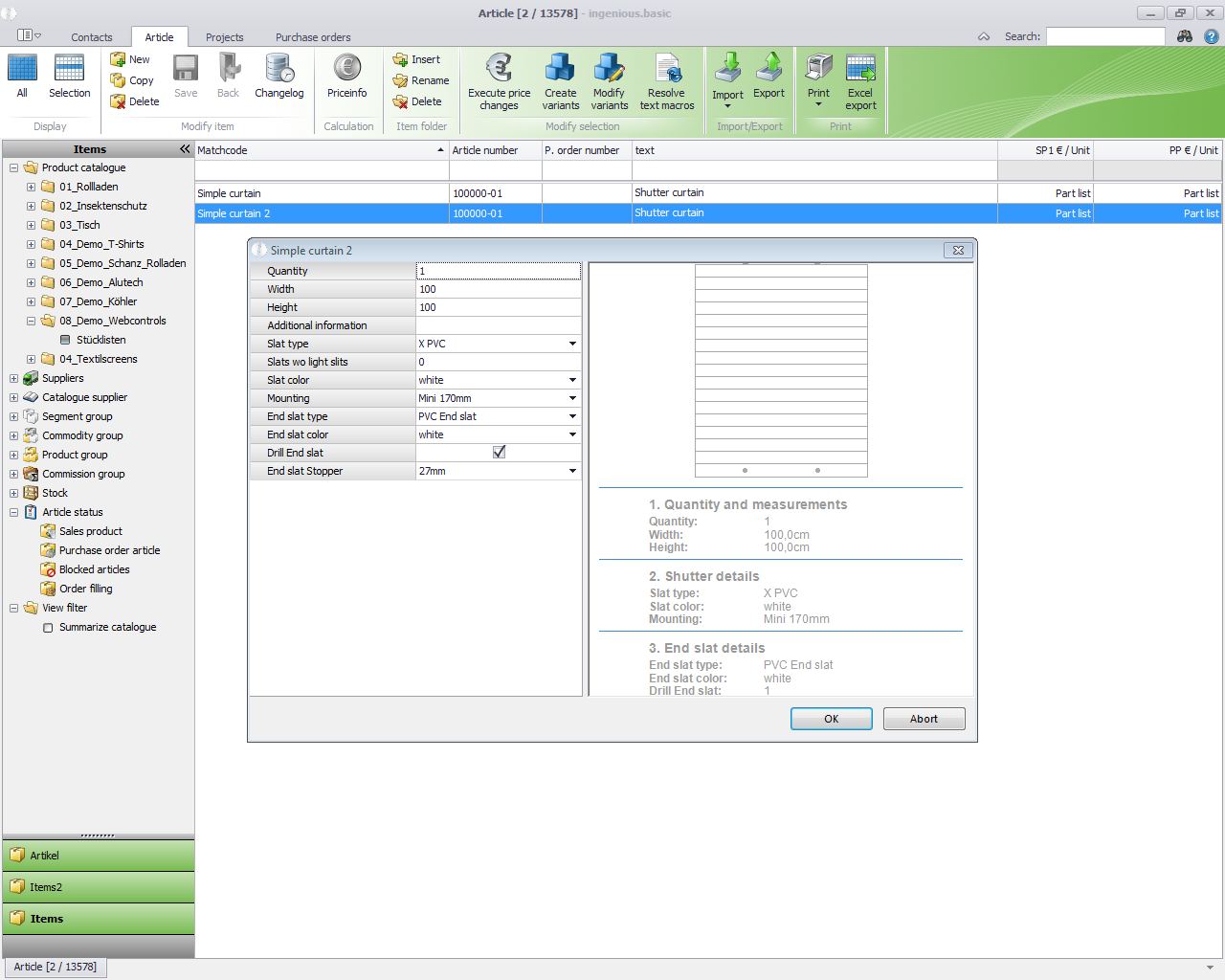1225x980 pixels.
Task: Close the Simple curtain 2 dialog
Action: click(958, 250)
